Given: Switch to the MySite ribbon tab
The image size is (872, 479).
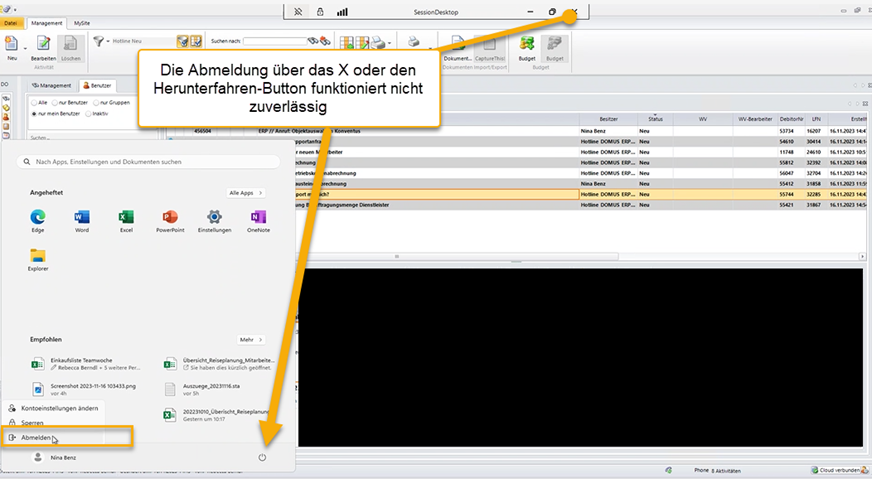Looking at the screenshot, I should (x=82, y=23).
